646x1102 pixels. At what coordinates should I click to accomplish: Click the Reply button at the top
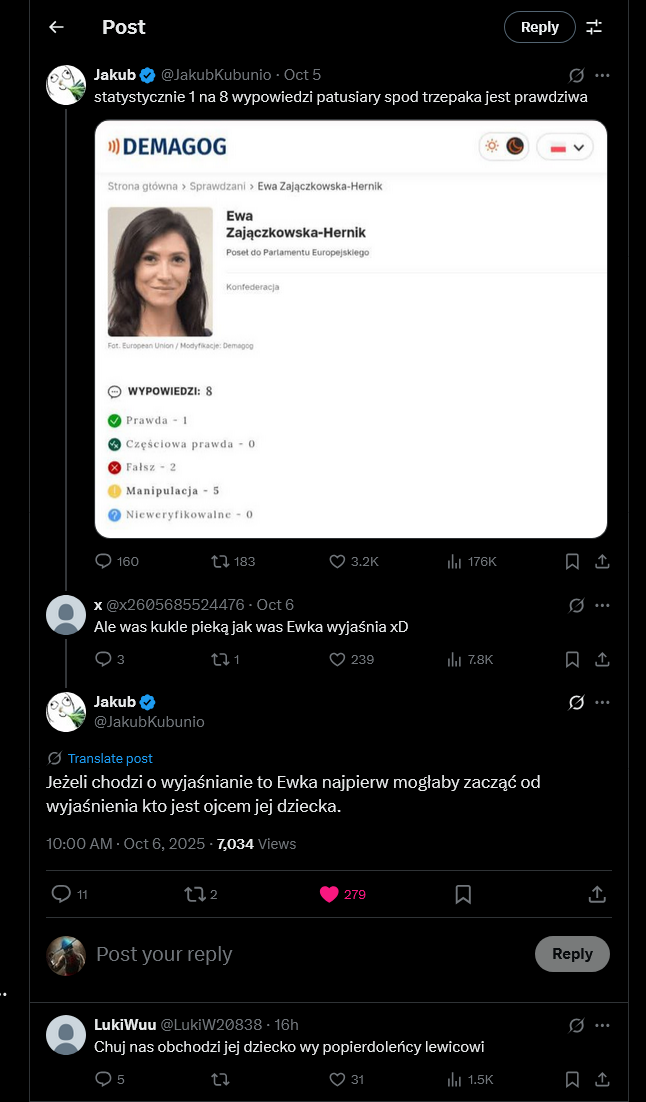point(540,27)
